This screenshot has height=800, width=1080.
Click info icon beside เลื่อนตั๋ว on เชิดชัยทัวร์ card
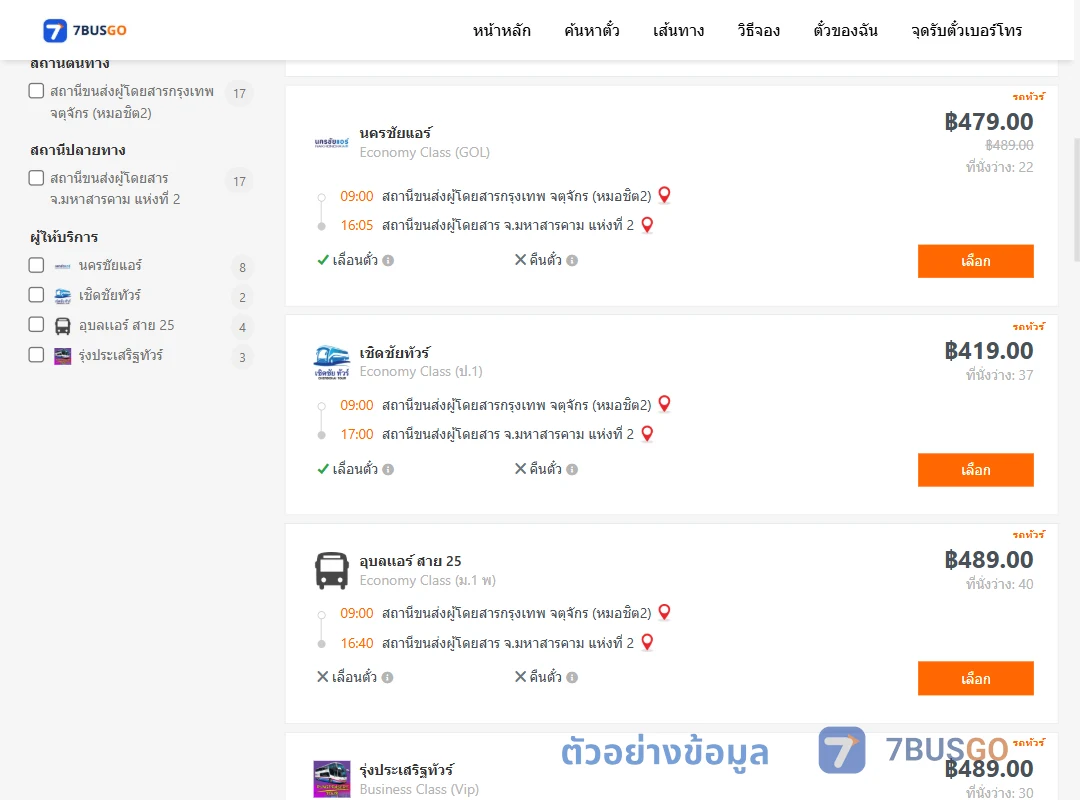pos(388,469)
